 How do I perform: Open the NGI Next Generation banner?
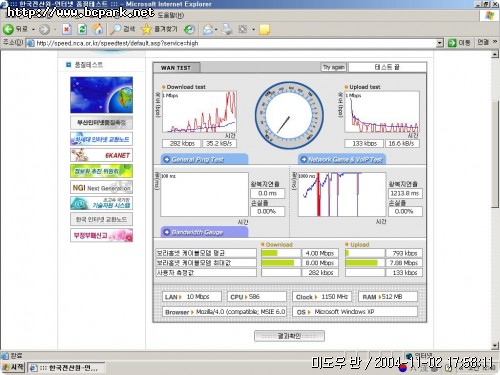pos(101,187)
